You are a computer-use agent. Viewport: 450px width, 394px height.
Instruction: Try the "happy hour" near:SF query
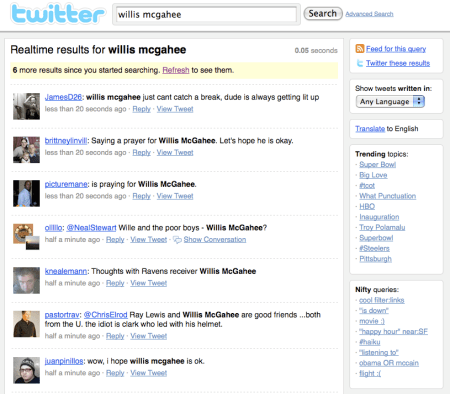click(x=393, y=332)
